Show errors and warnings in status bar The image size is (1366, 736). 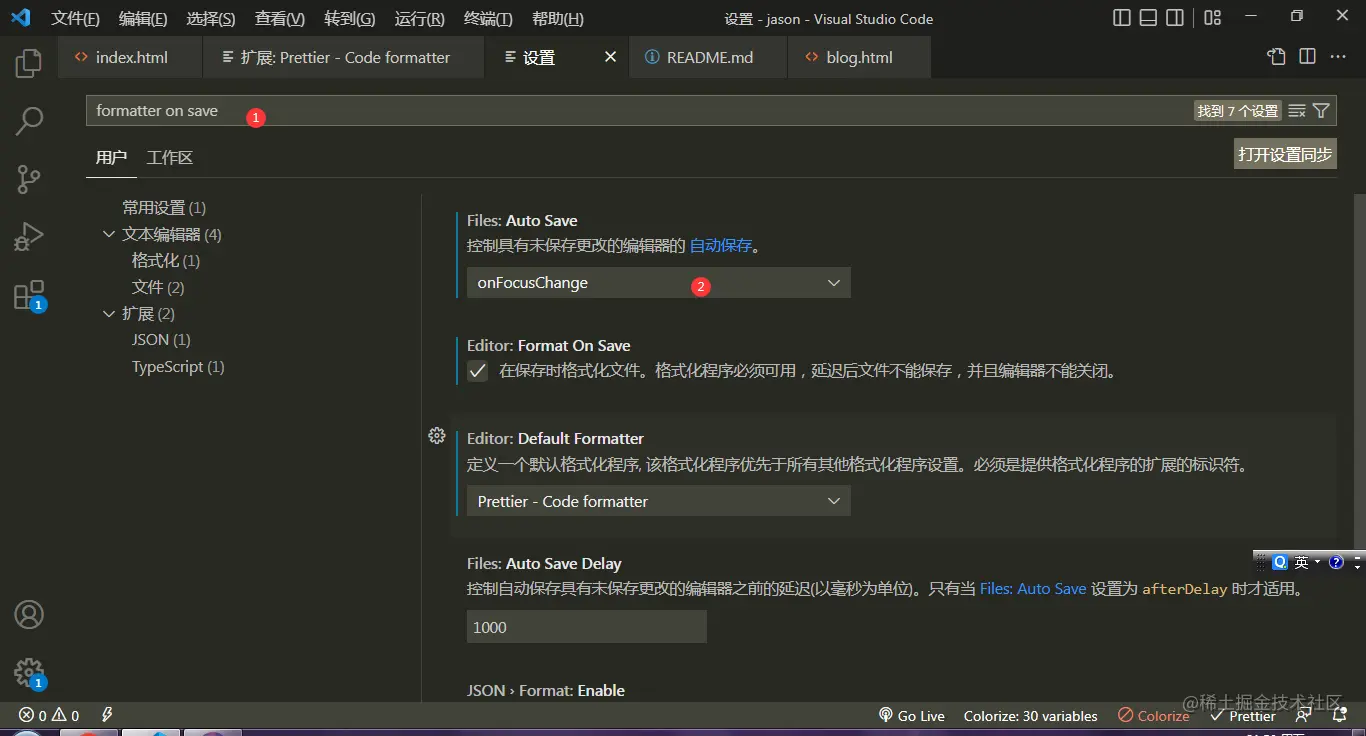click(49, 715)
